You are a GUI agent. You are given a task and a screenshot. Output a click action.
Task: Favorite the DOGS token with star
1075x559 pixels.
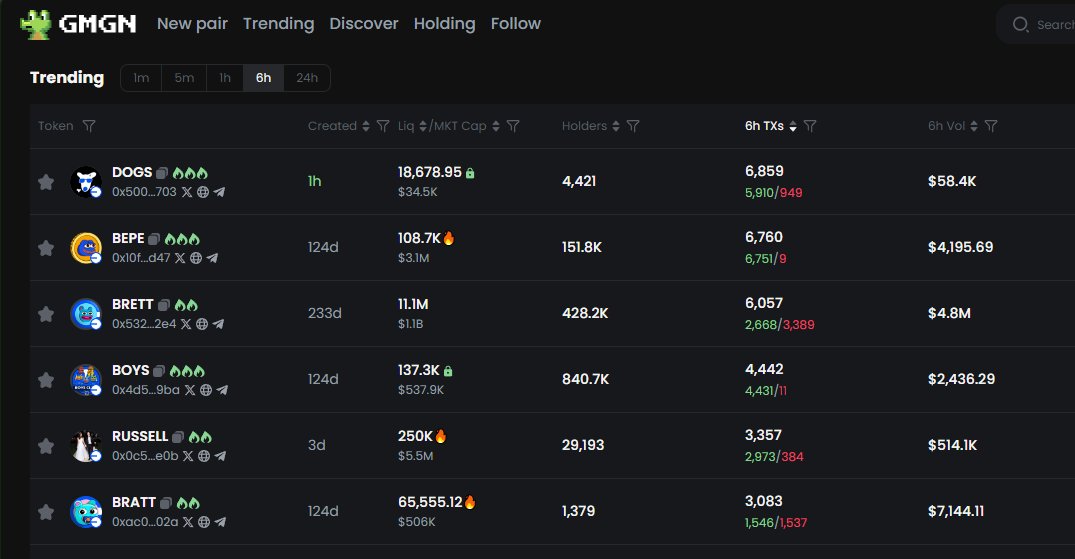pyautogui.click(x=46, y=182)
